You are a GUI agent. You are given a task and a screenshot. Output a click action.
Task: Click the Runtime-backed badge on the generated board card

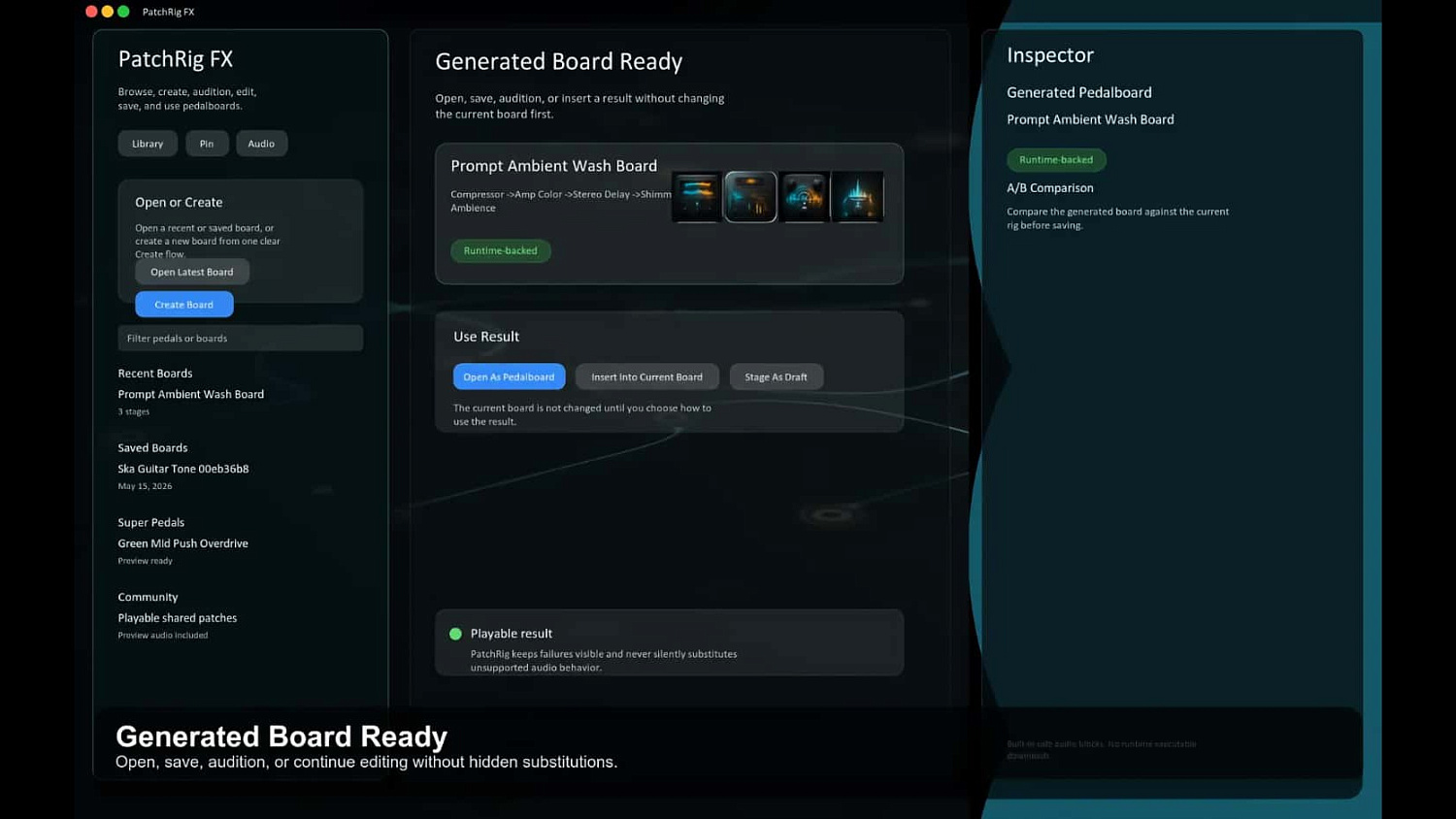[x=501, y=250]
